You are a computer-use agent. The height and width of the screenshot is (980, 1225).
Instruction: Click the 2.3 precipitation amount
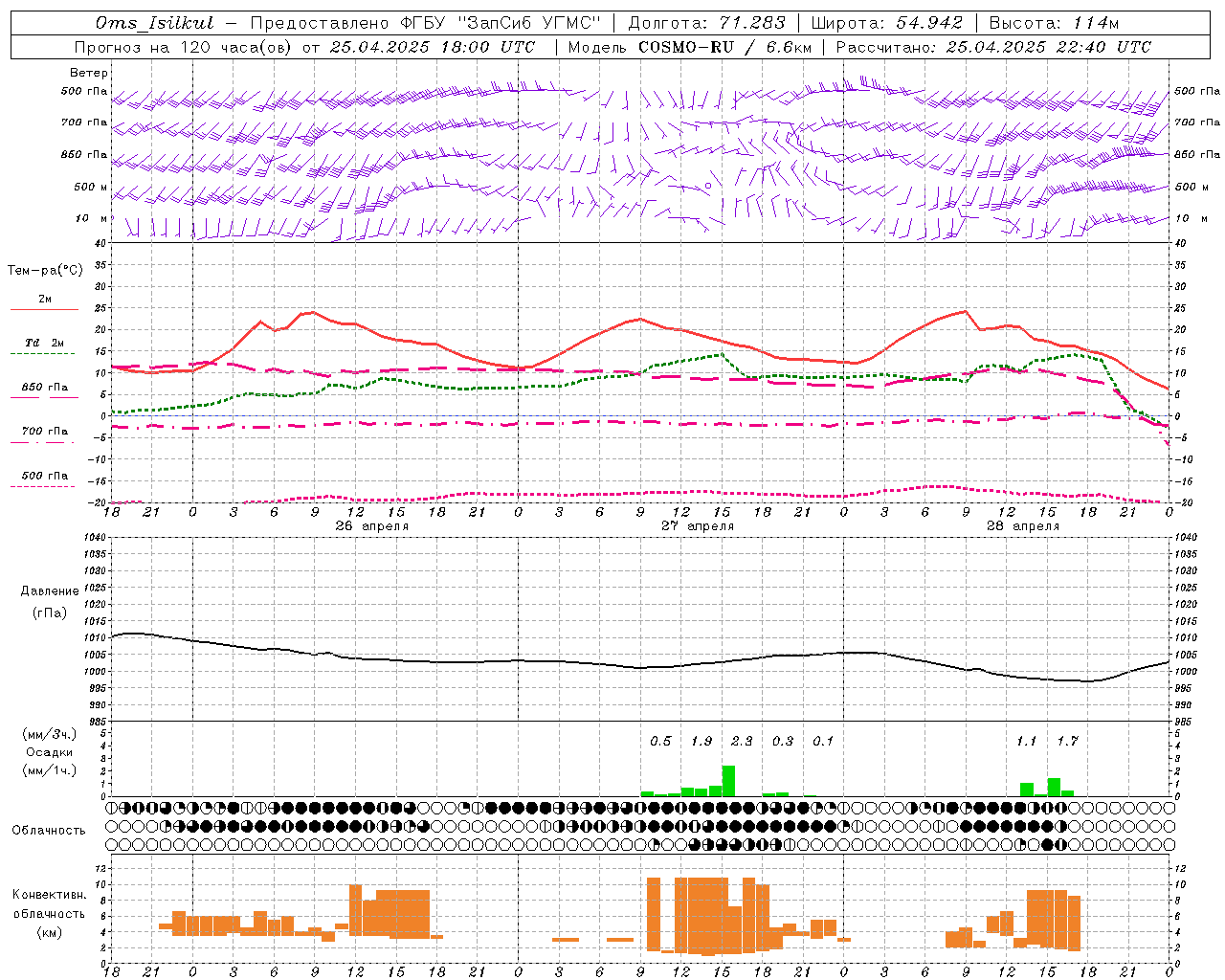click(x=742, y=741)
